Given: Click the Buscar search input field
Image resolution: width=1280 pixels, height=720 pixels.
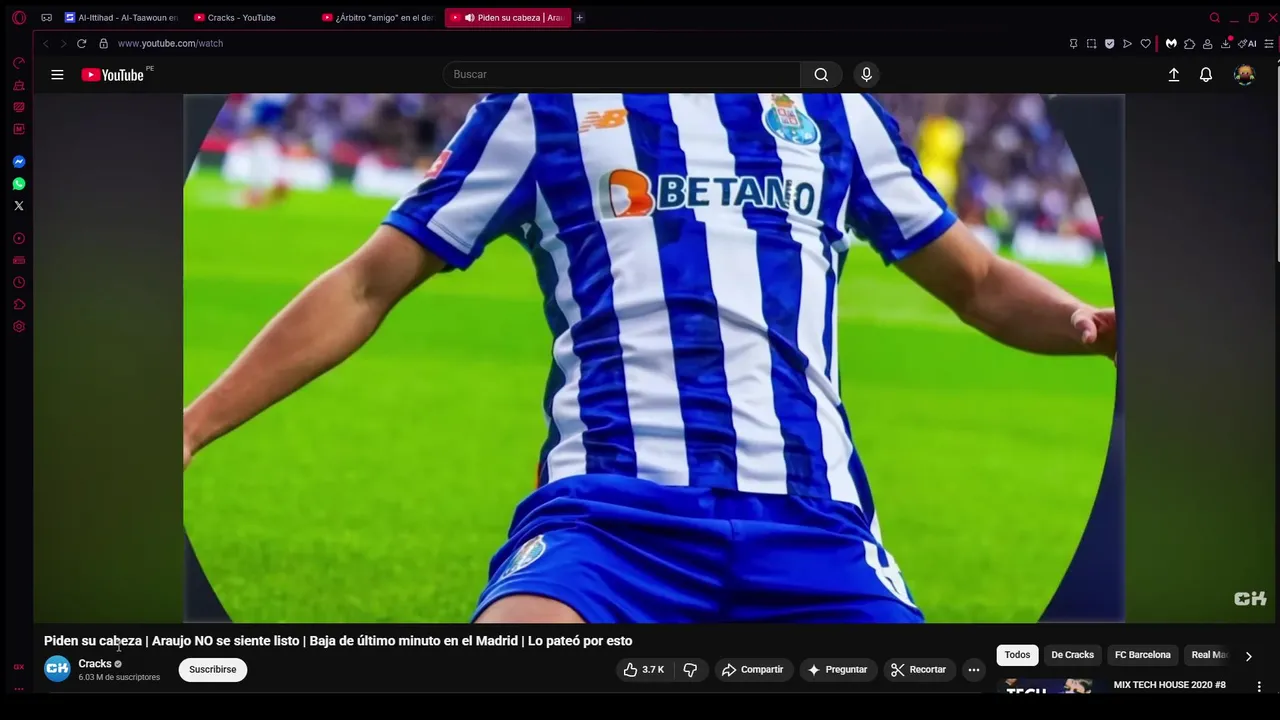Looking at the screenshot, I should pyautogui.click(x=622, y=75).
